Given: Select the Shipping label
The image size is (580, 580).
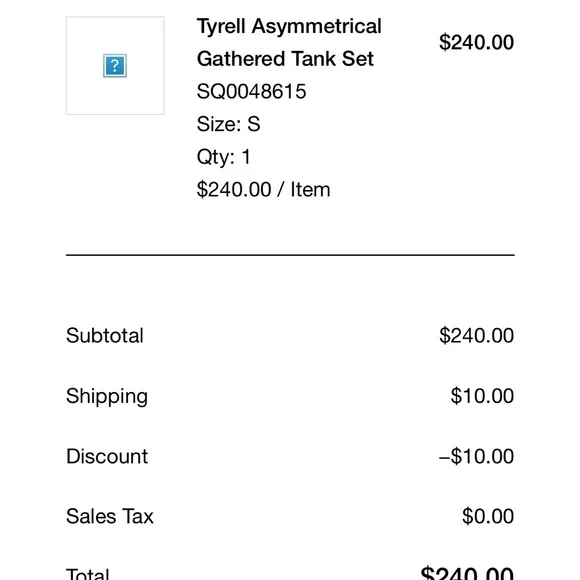Looking at the screenshot, I should point(107,397).
